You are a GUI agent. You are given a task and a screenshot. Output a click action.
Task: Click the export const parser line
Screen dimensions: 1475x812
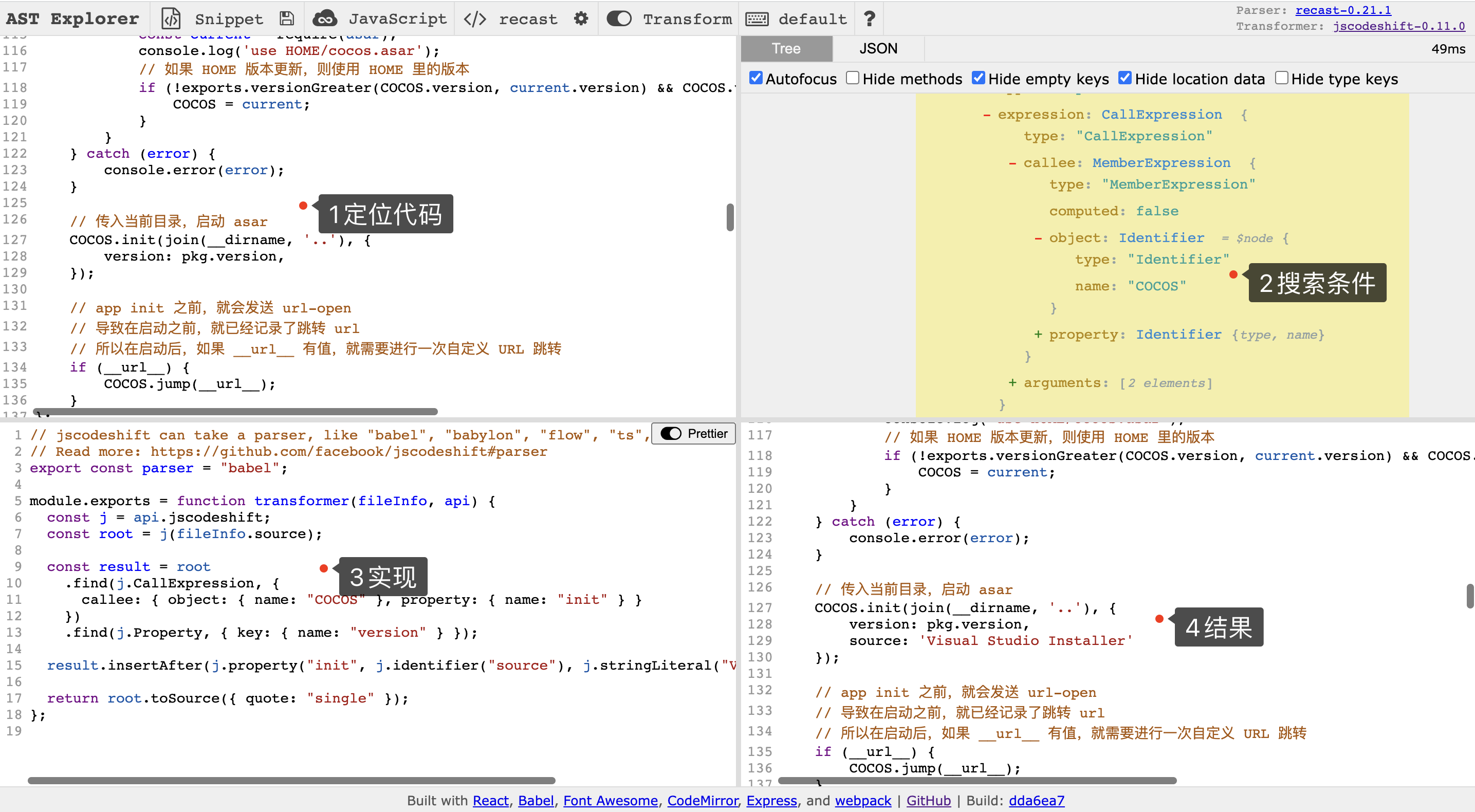coord(159,468)
